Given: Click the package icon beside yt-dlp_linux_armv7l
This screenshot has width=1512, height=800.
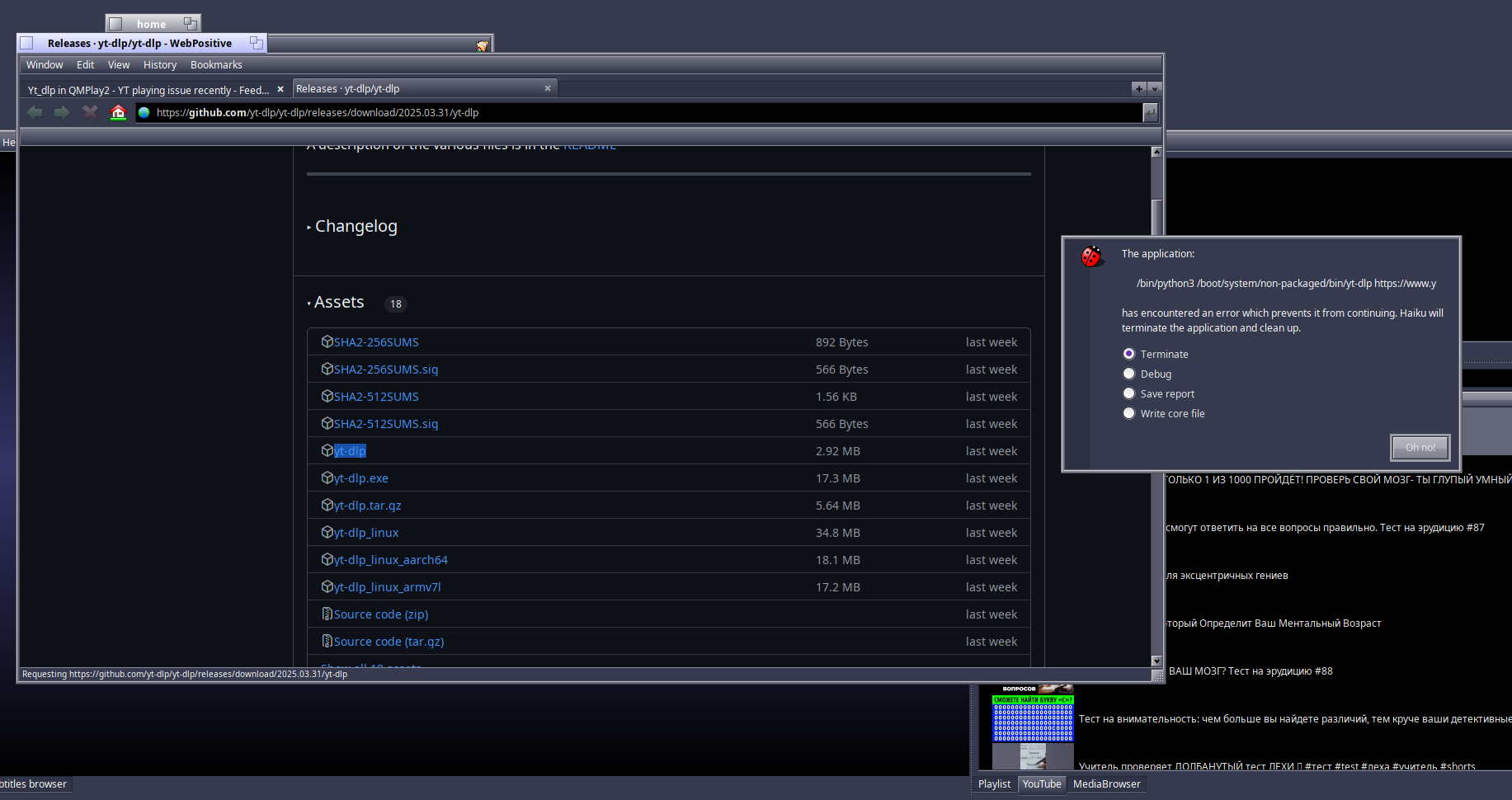Looking at the screenshot, I should (327, 586).
